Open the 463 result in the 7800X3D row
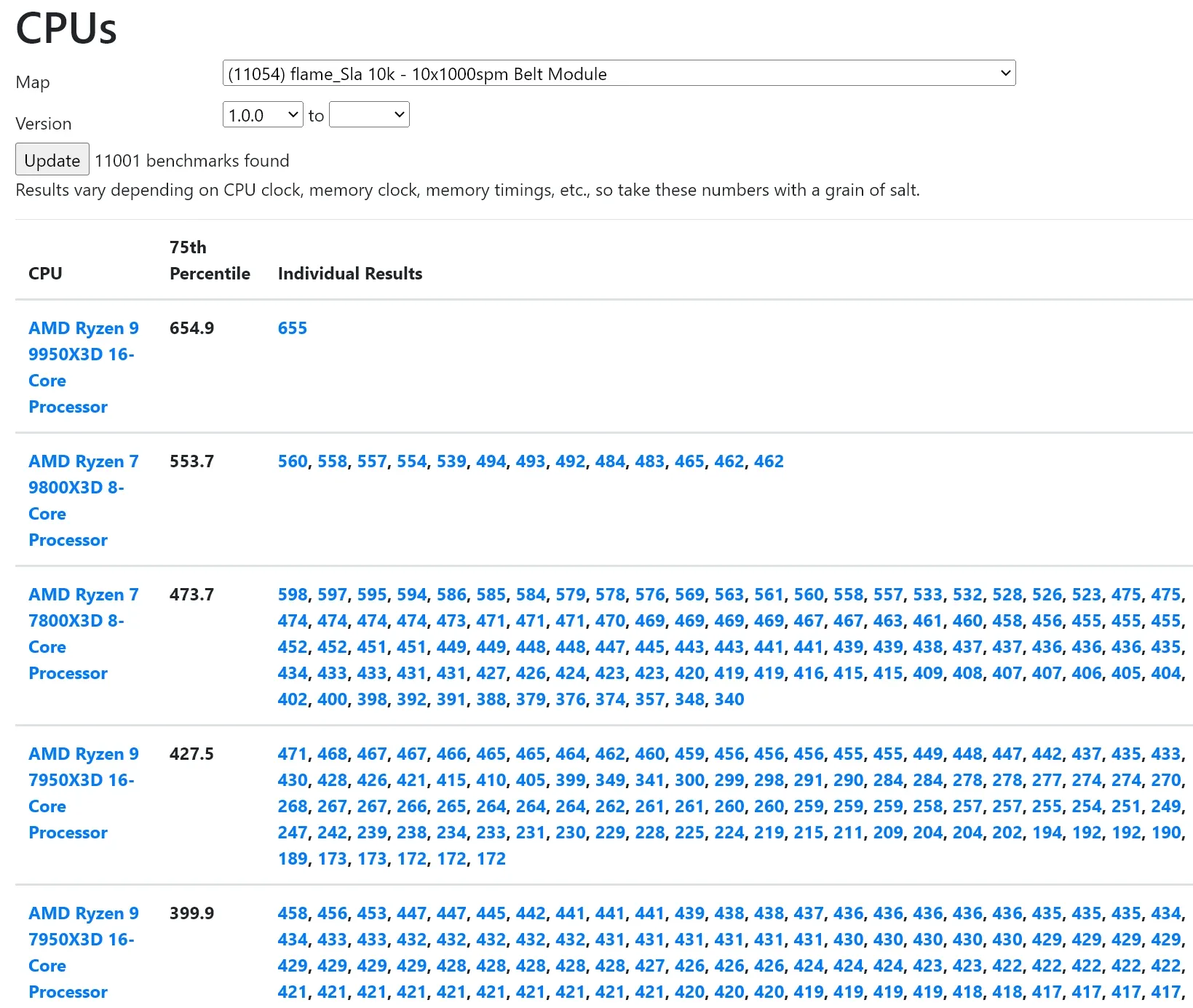 point(888,621)
